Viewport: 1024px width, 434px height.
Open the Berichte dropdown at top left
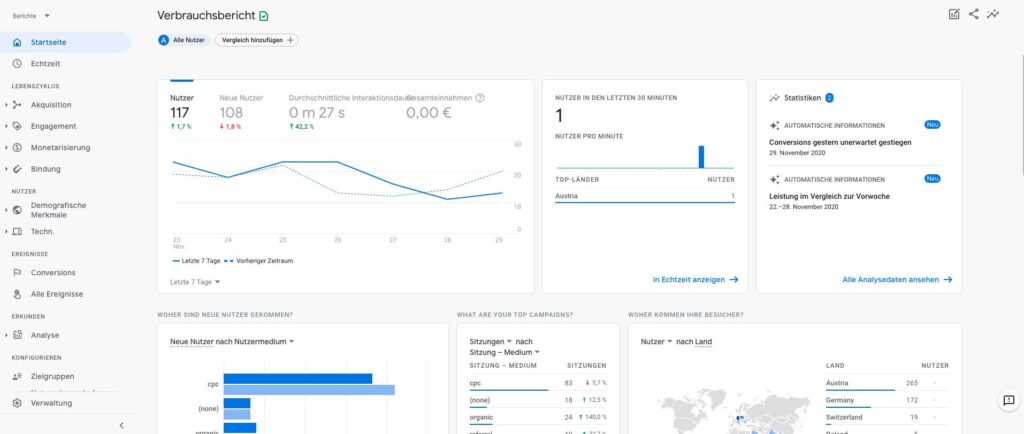click(31, 16)
